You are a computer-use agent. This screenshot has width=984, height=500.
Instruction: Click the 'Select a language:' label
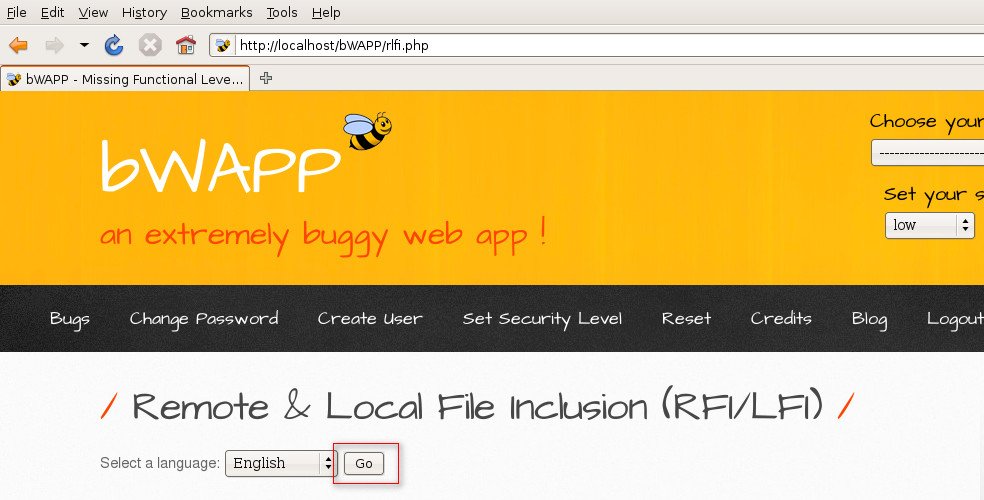click(x=160, y=463)
